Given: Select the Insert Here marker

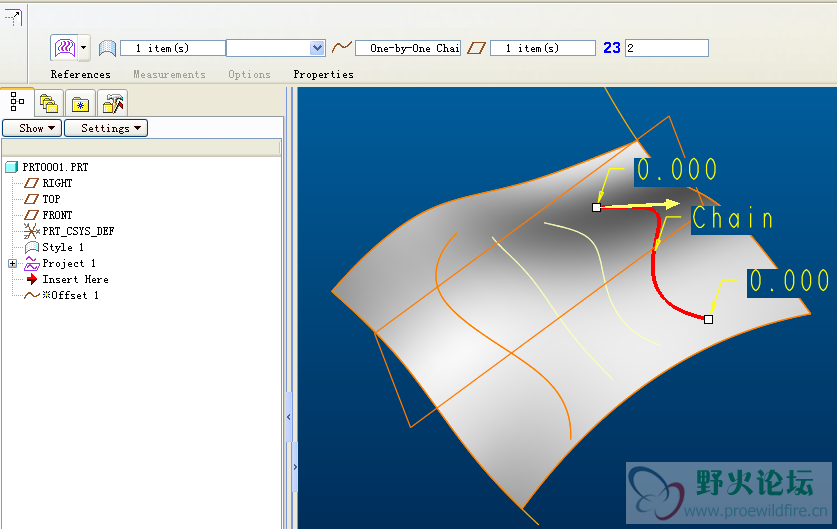Looking at the screenshot, I should click(x=75, y=279).
